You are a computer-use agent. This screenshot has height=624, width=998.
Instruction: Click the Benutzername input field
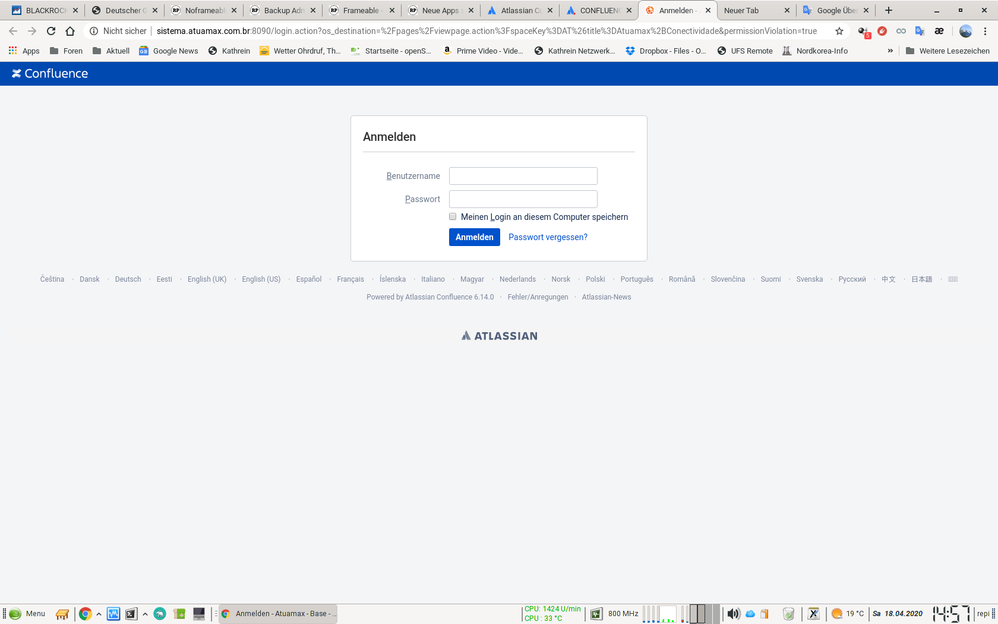click(x=523, y=176)
